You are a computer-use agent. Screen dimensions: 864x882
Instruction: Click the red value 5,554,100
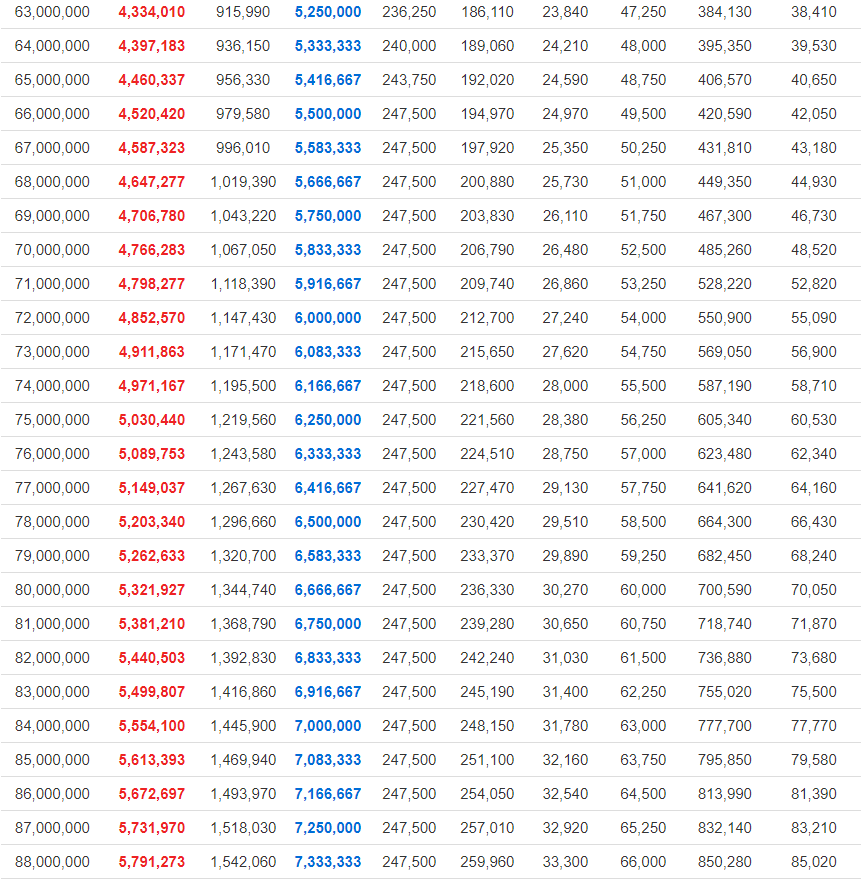click(152, 726)
